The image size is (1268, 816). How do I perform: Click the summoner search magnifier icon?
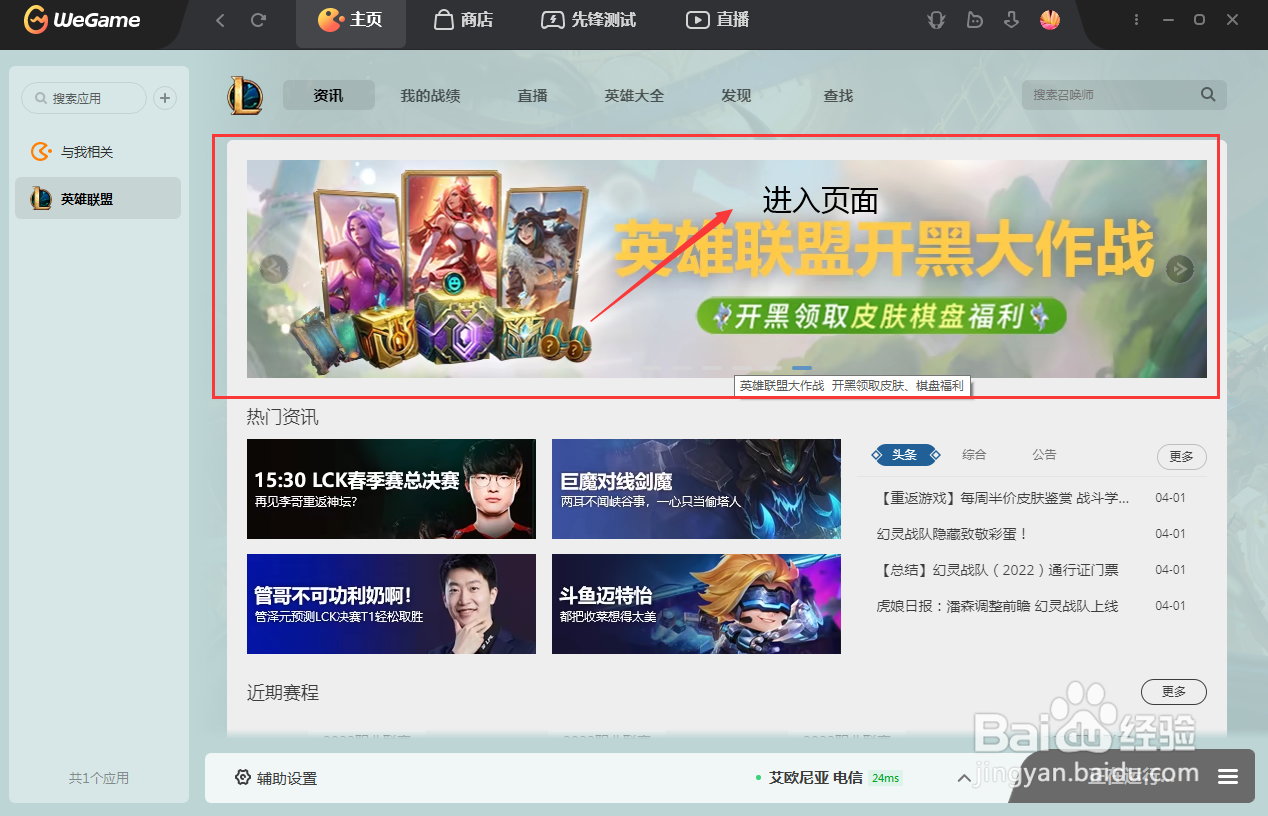point(1208,95)
